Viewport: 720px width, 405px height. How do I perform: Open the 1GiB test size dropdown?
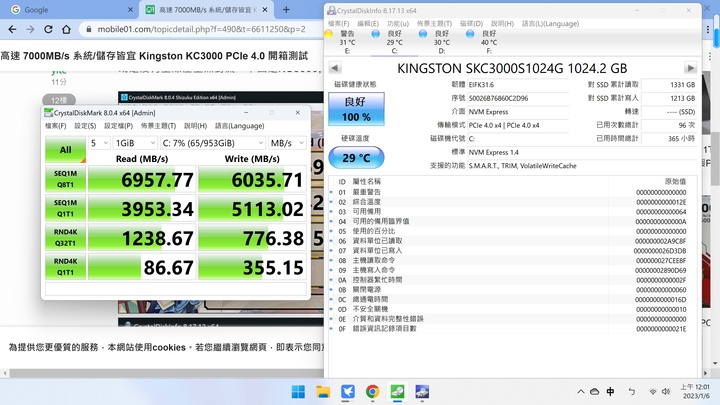[135, 143]
